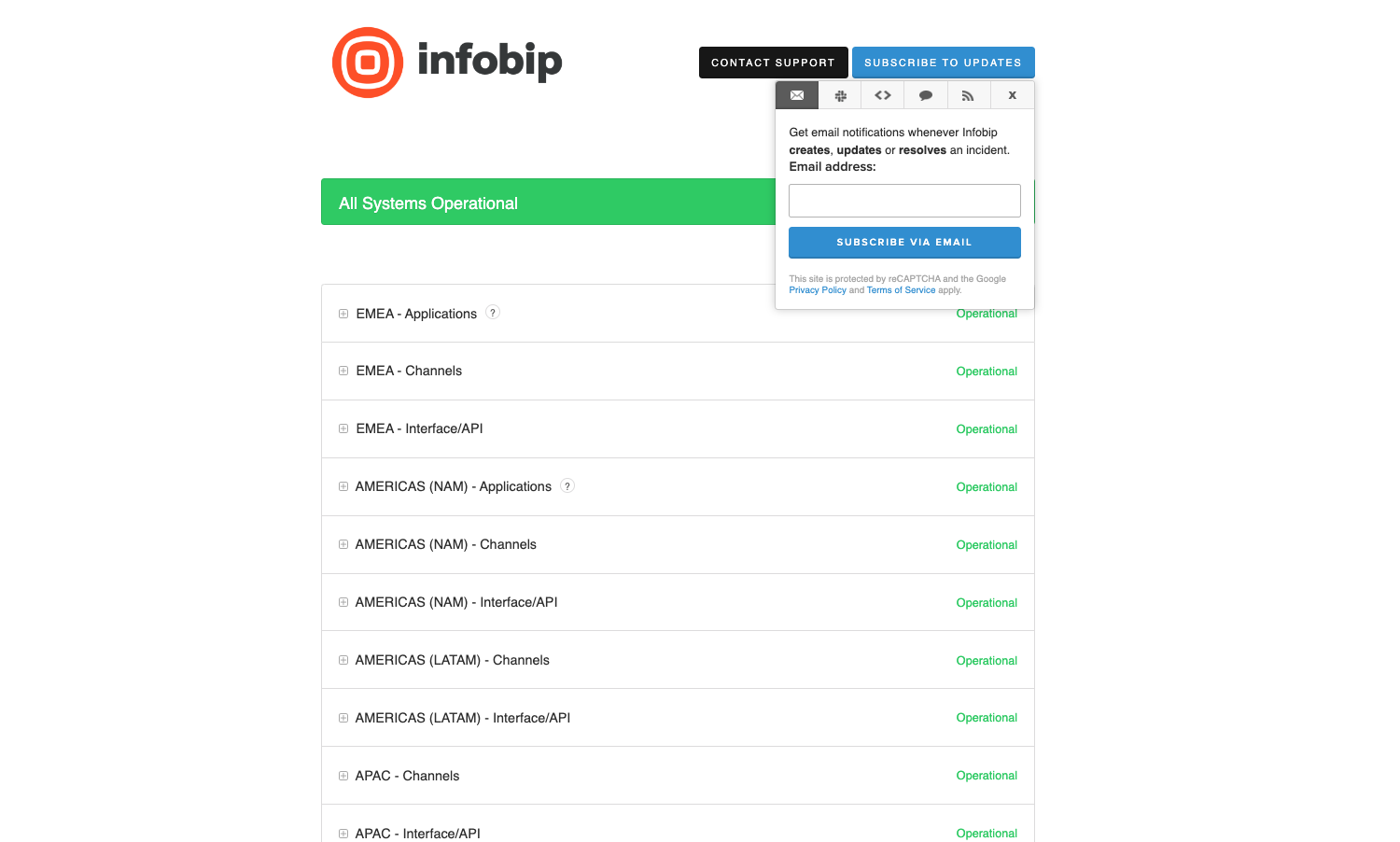
Task: Focus the Email address input field
Action: [x=904, y=201]
